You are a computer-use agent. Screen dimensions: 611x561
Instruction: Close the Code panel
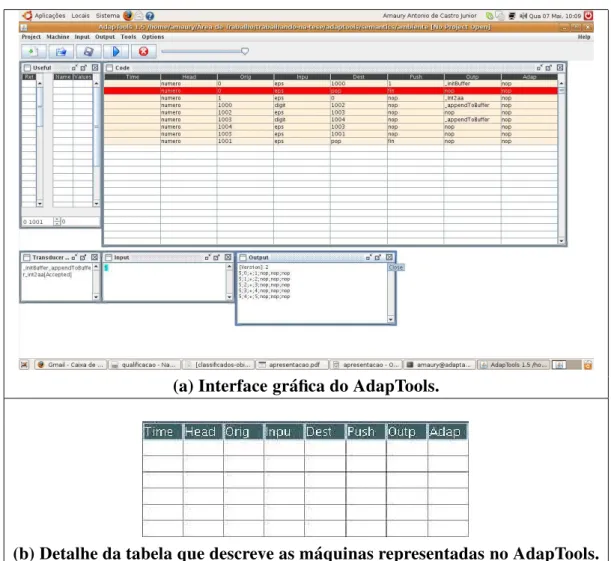560,67
